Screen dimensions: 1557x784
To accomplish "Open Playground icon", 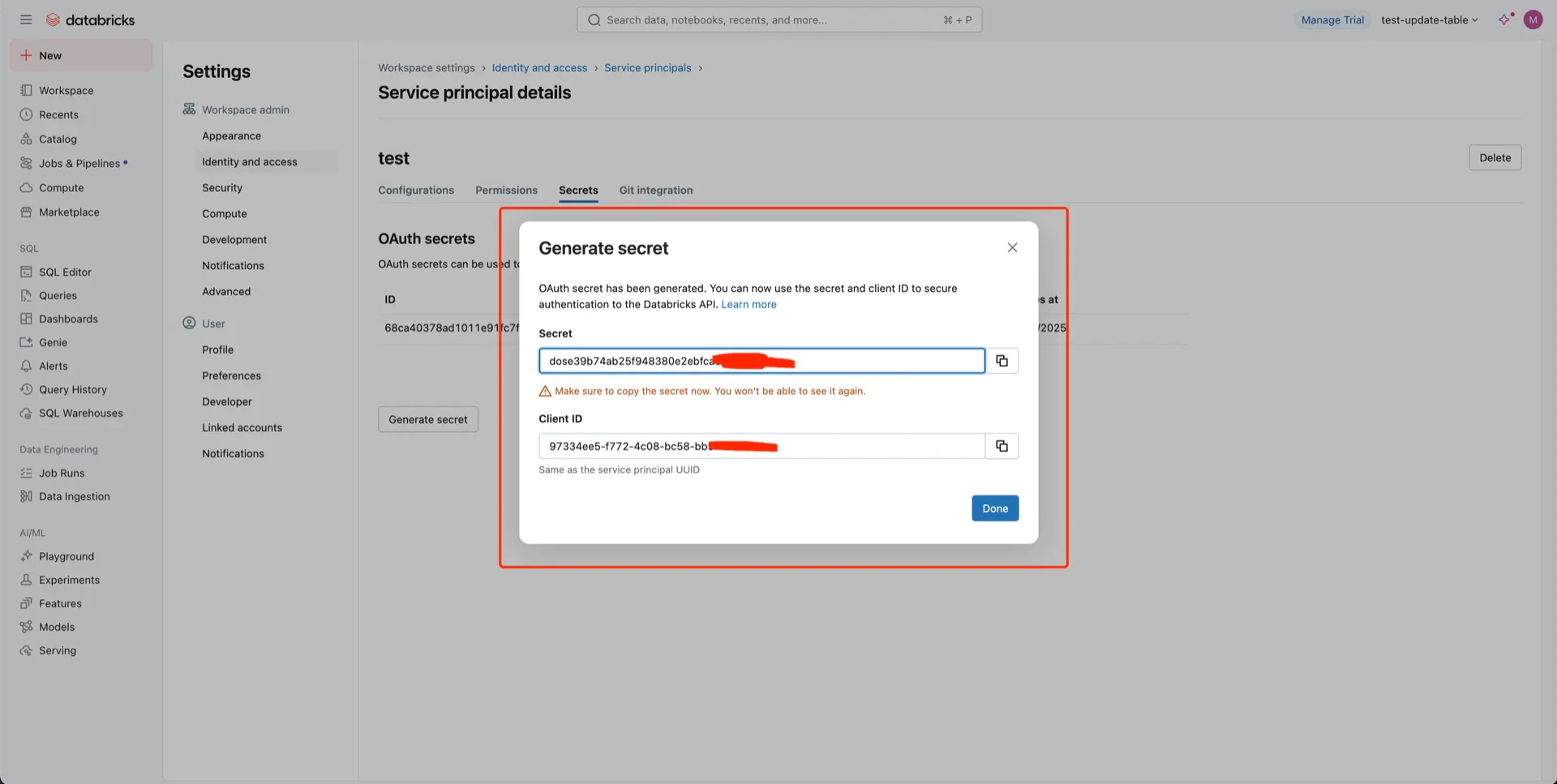I will click(26, 556).
